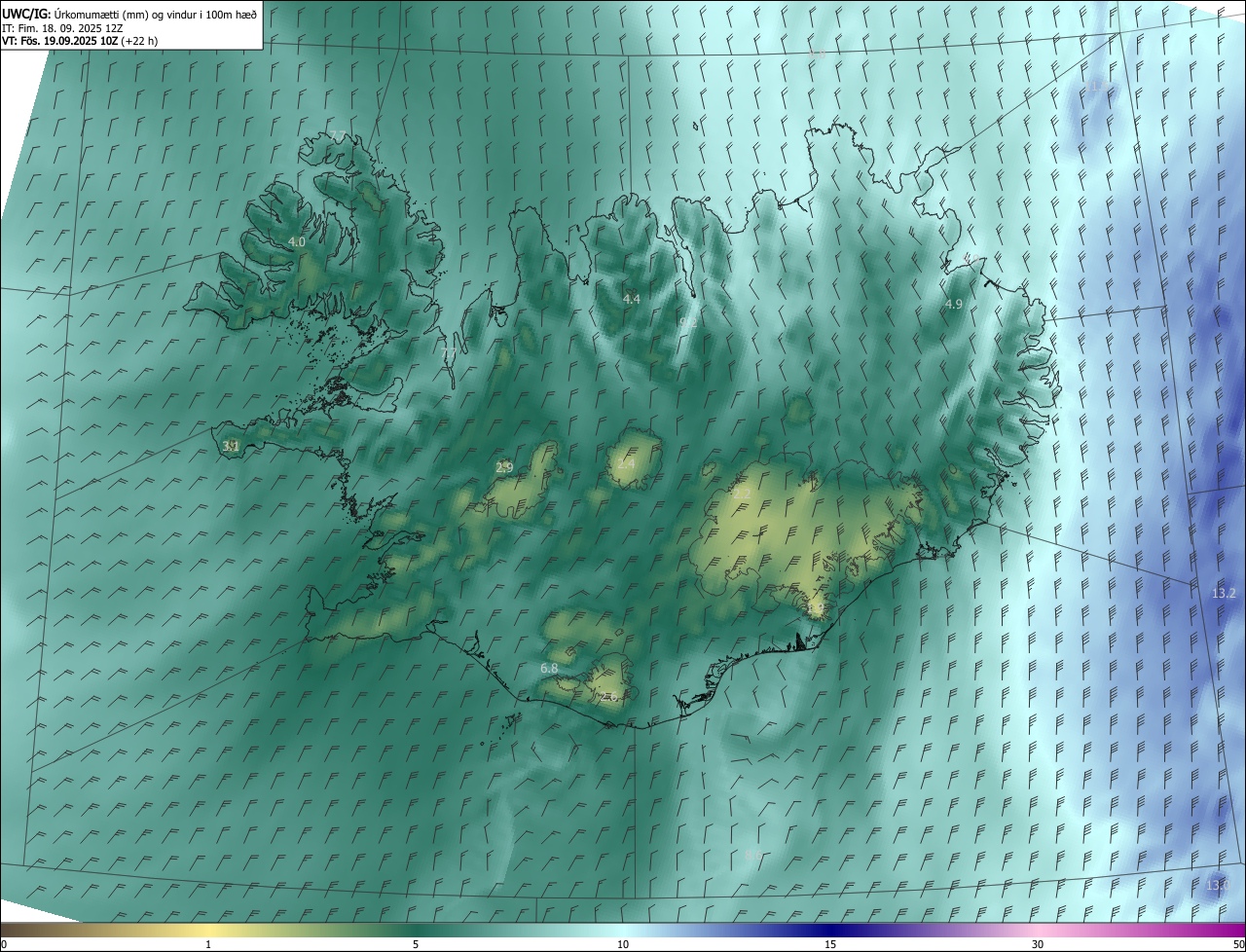Click the faint 8.6 value over the southern sea

pyautogui.click(x=754, y=856)
